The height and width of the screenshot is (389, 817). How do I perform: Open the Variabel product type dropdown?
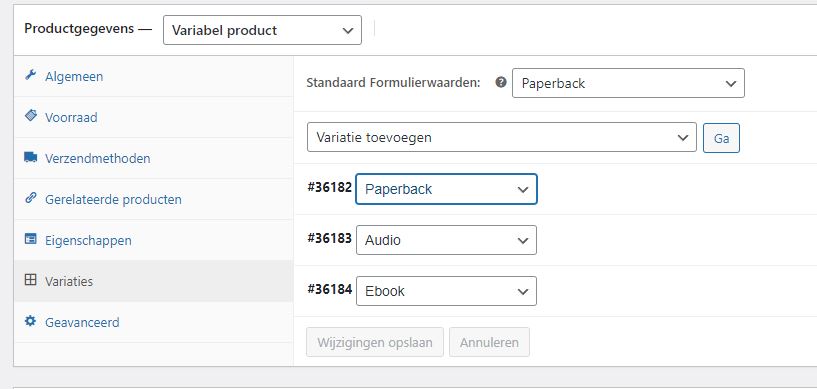pyautogui.click(x=262, y=30)
